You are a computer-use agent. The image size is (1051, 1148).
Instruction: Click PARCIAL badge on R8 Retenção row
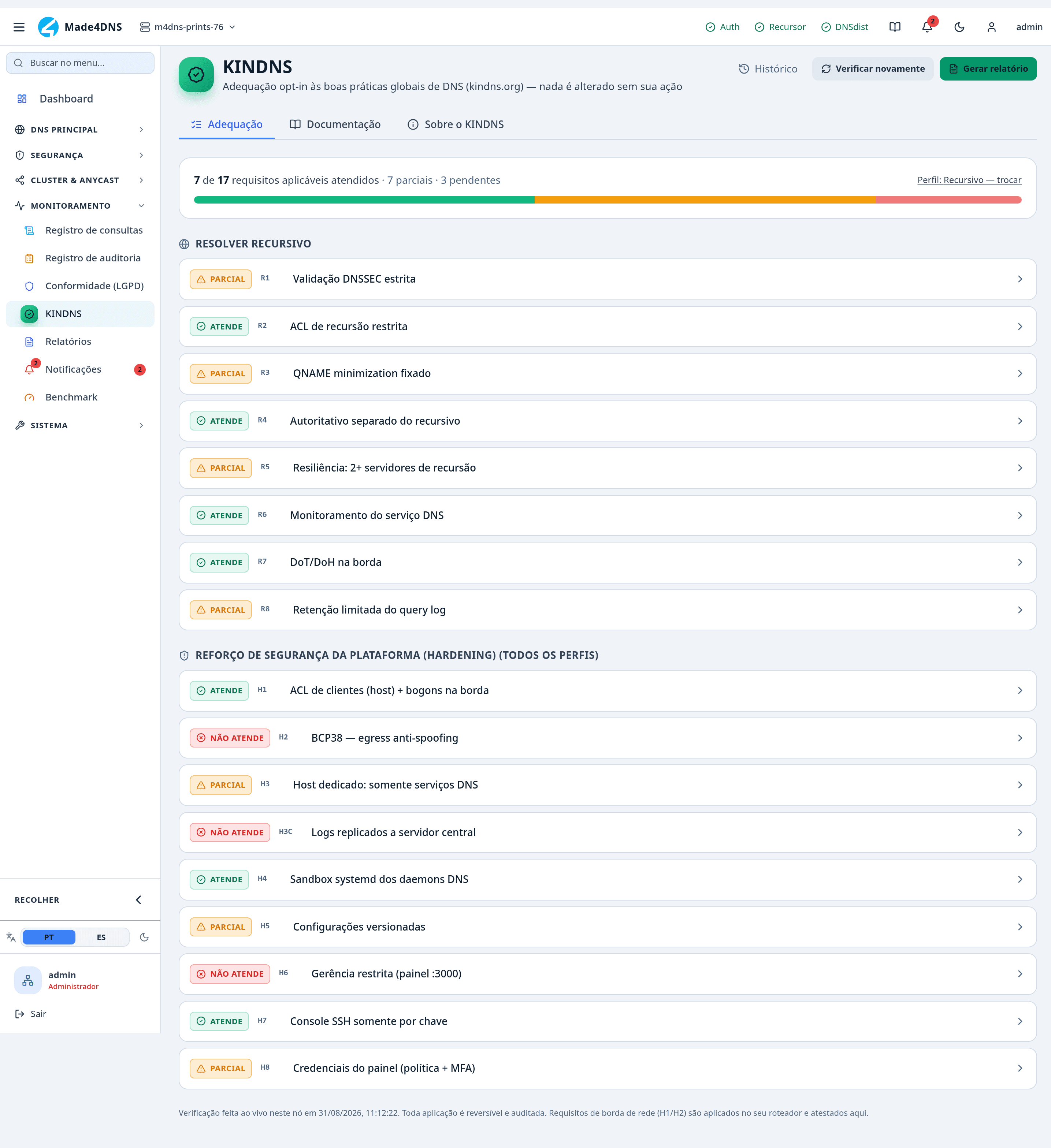pyautogui.click(x=220, y=610)
